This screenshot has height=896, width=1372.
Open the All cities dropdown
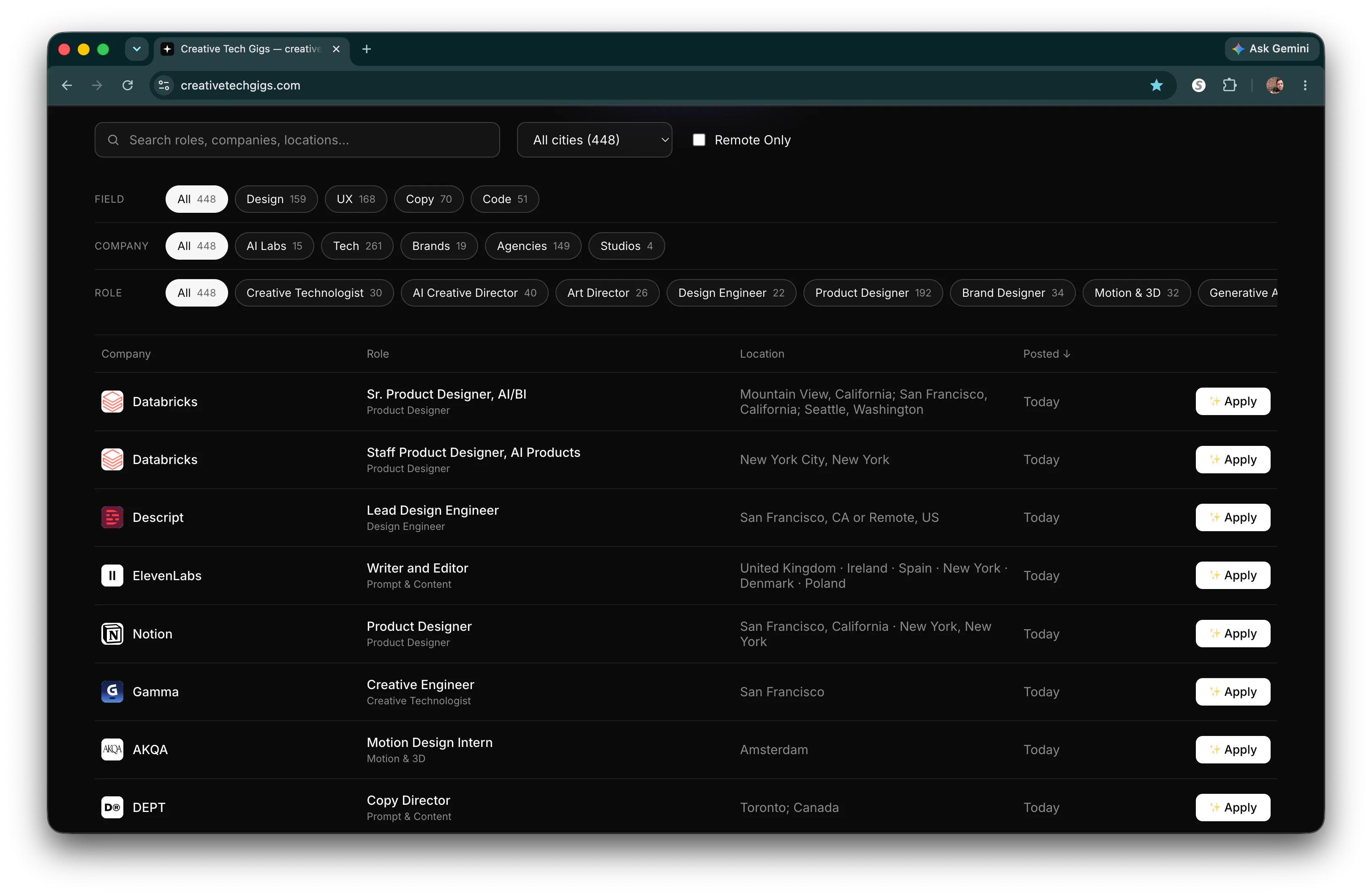594,140
